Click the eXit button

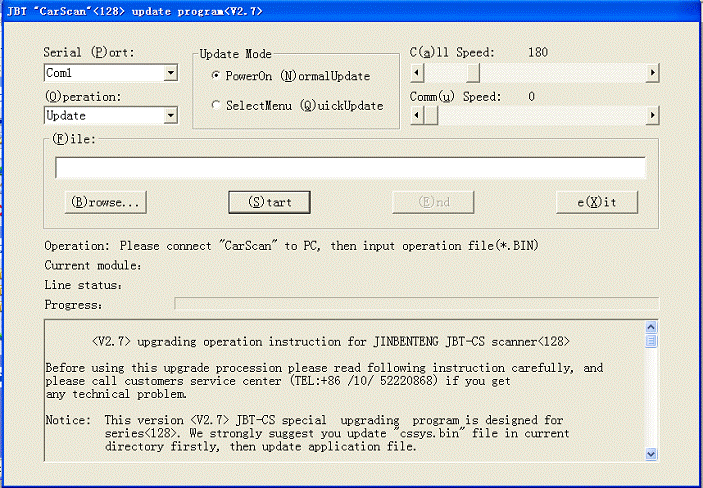coord(596,202)
